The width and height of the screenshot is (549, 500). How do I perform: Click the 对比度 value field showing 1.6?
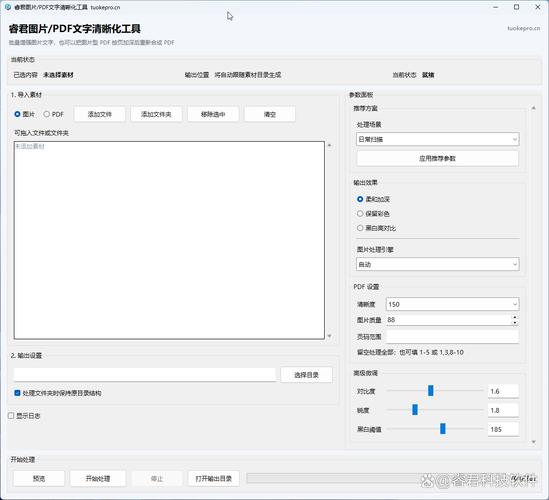[503, 391]
